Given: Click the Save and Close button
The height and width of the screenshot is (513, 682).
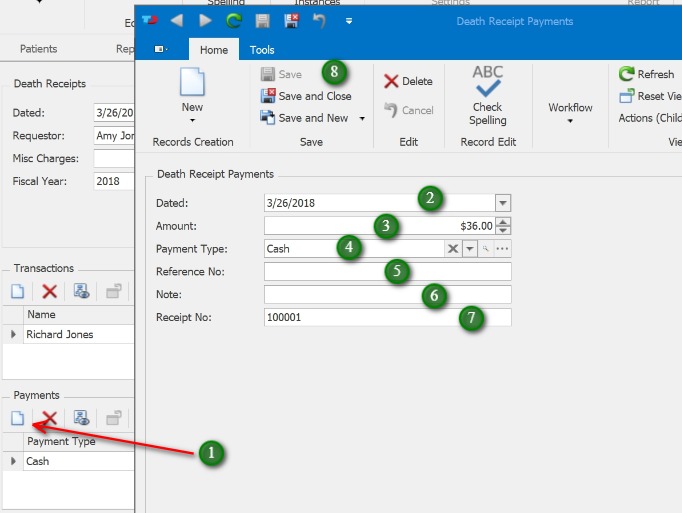Looking at the screenshot, I should [306, 96].
